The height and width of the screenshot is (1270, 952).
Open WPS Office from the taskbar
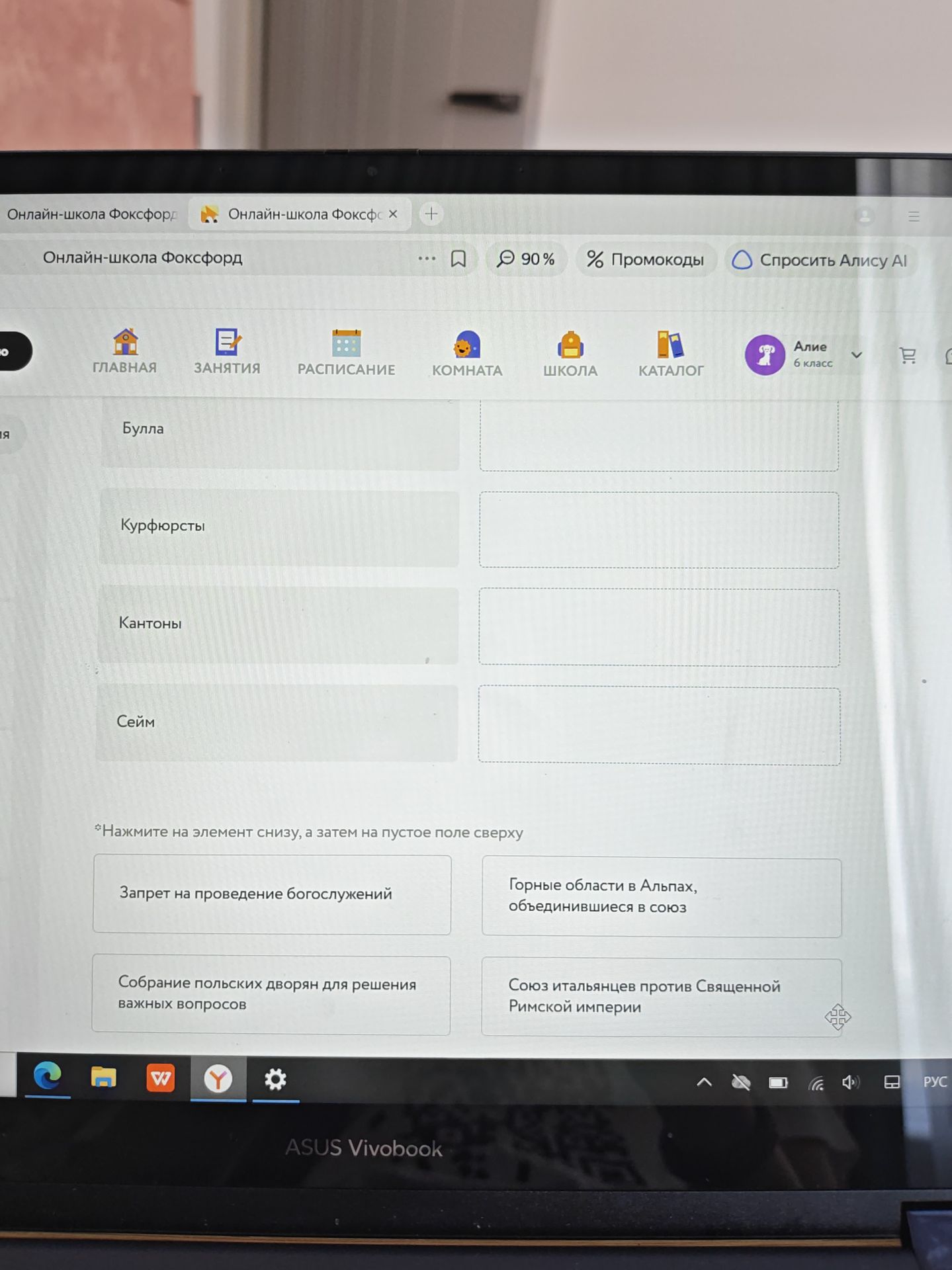pyautogui.click(x=161, y=1078)
